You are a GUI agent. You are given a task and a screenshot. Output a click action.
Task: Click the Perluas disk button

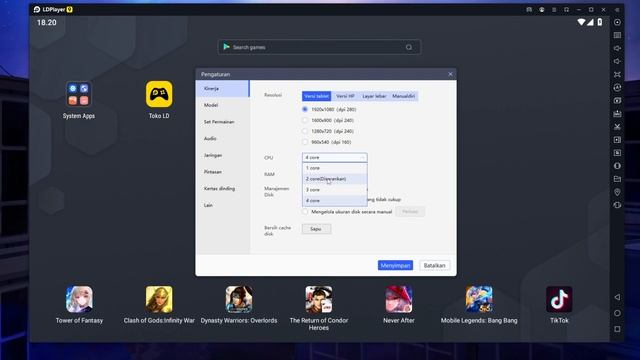pos(410,211)
